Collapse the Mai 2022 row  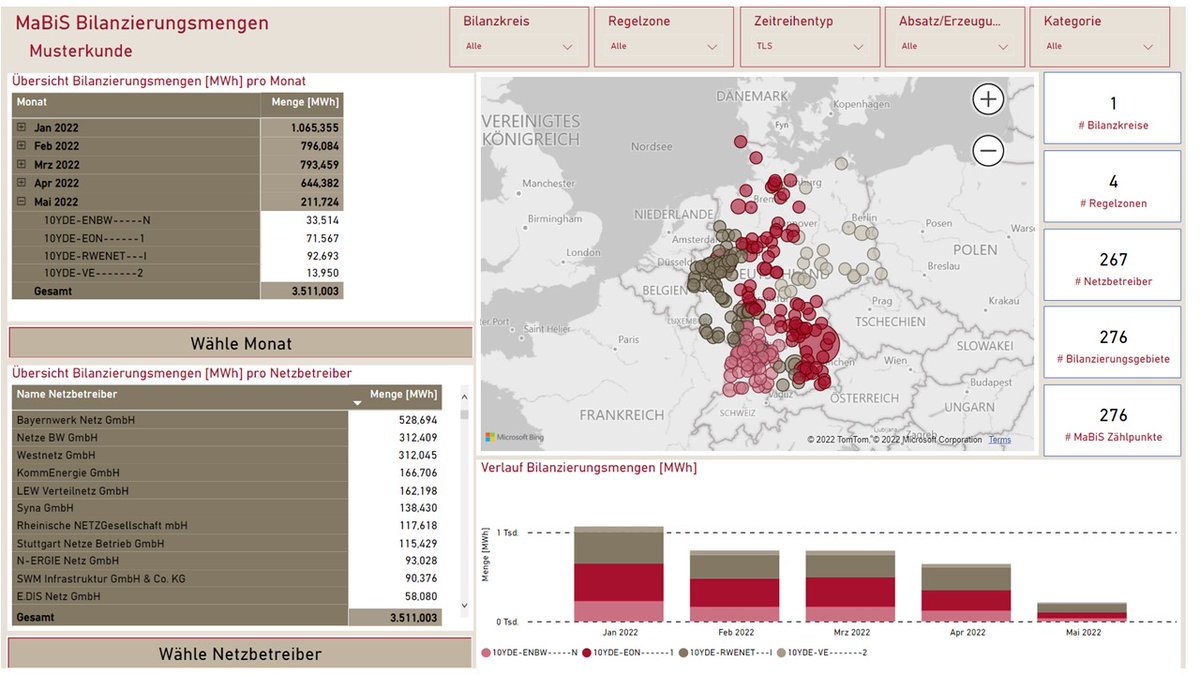coord(22,201)
